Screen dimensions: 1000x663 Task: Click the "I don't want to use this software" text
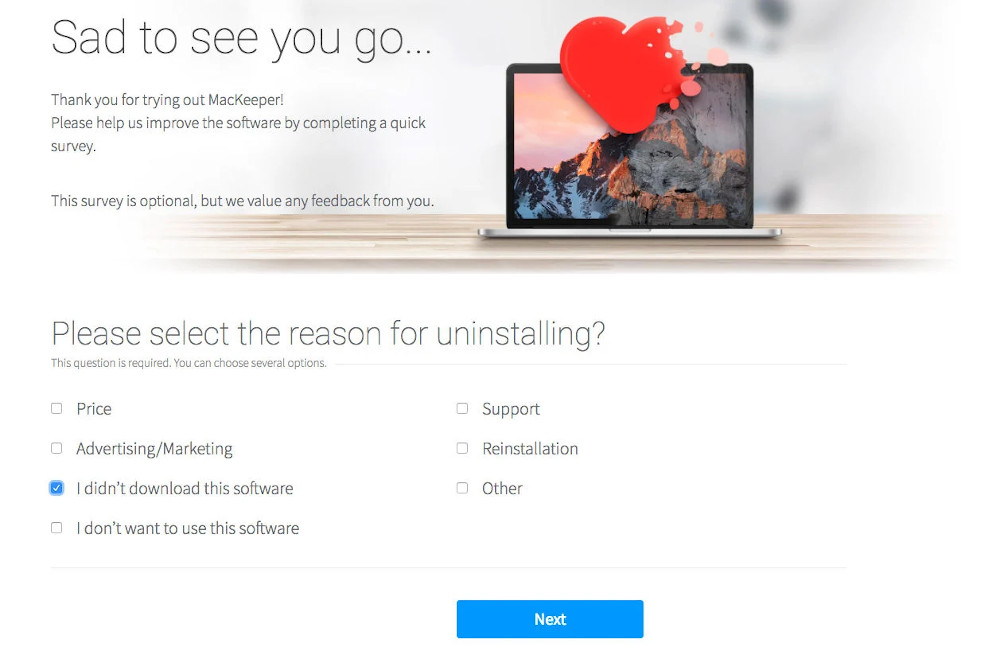click(188, 528)
